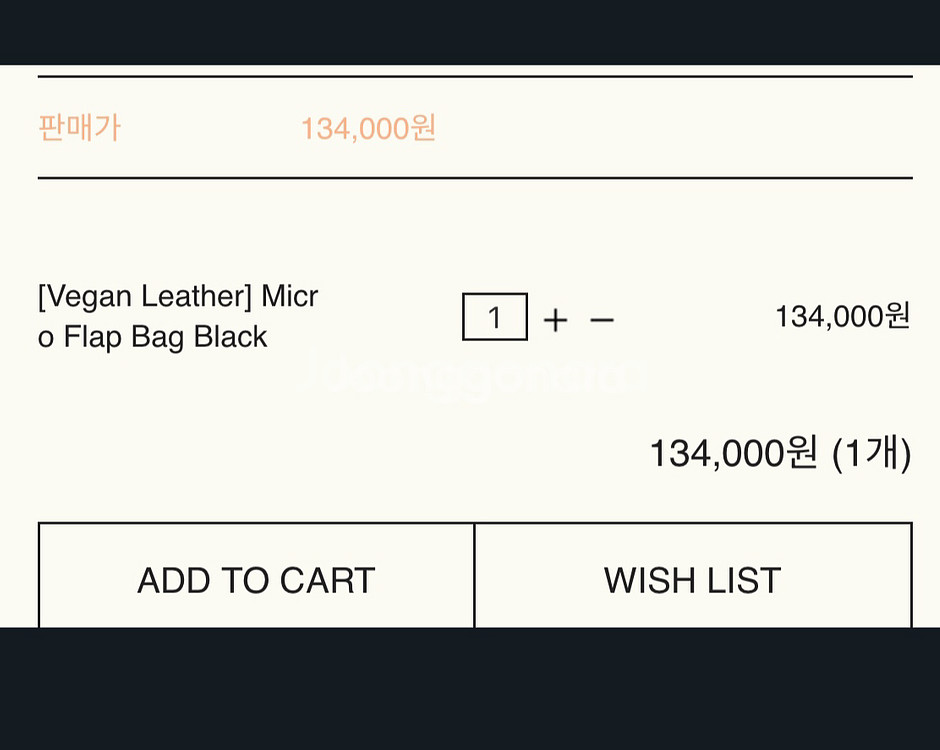Click the '[Vegan Leather]' bracketed text

(145, 296)
